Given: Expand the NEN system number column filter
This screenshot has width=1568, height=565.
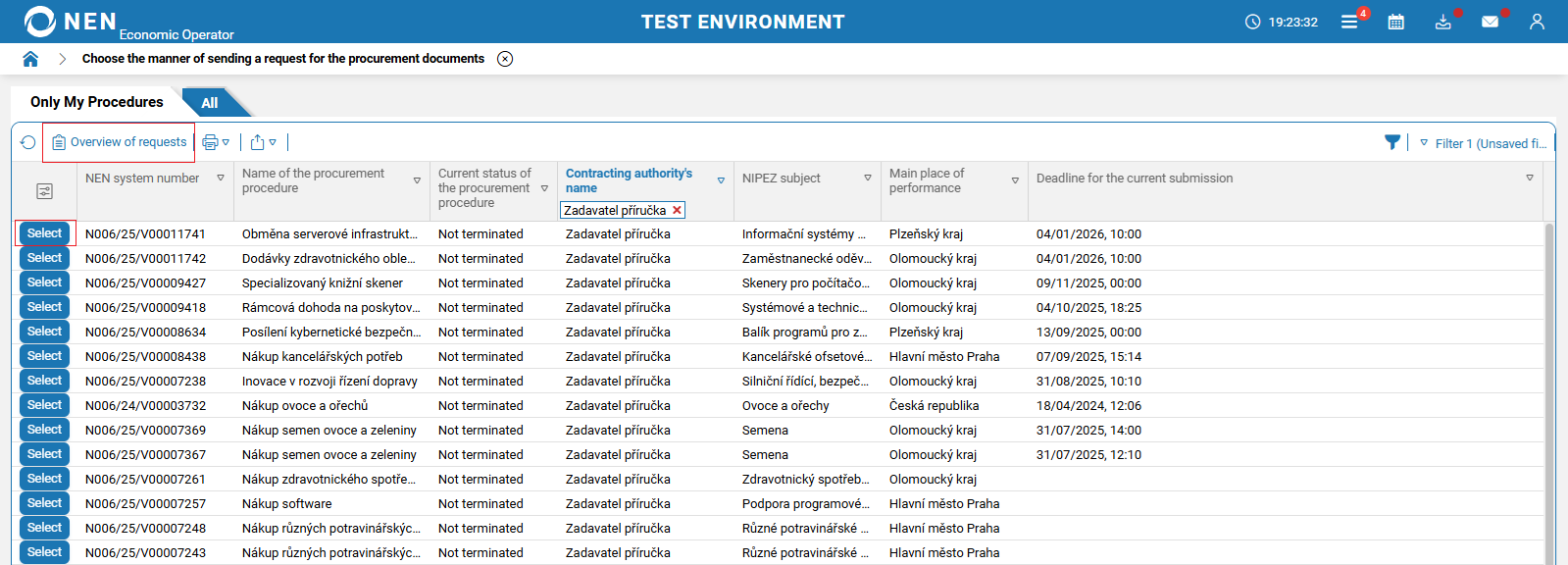Looking at the screenshot, I should pyautogui.click(x=221, y=179).
